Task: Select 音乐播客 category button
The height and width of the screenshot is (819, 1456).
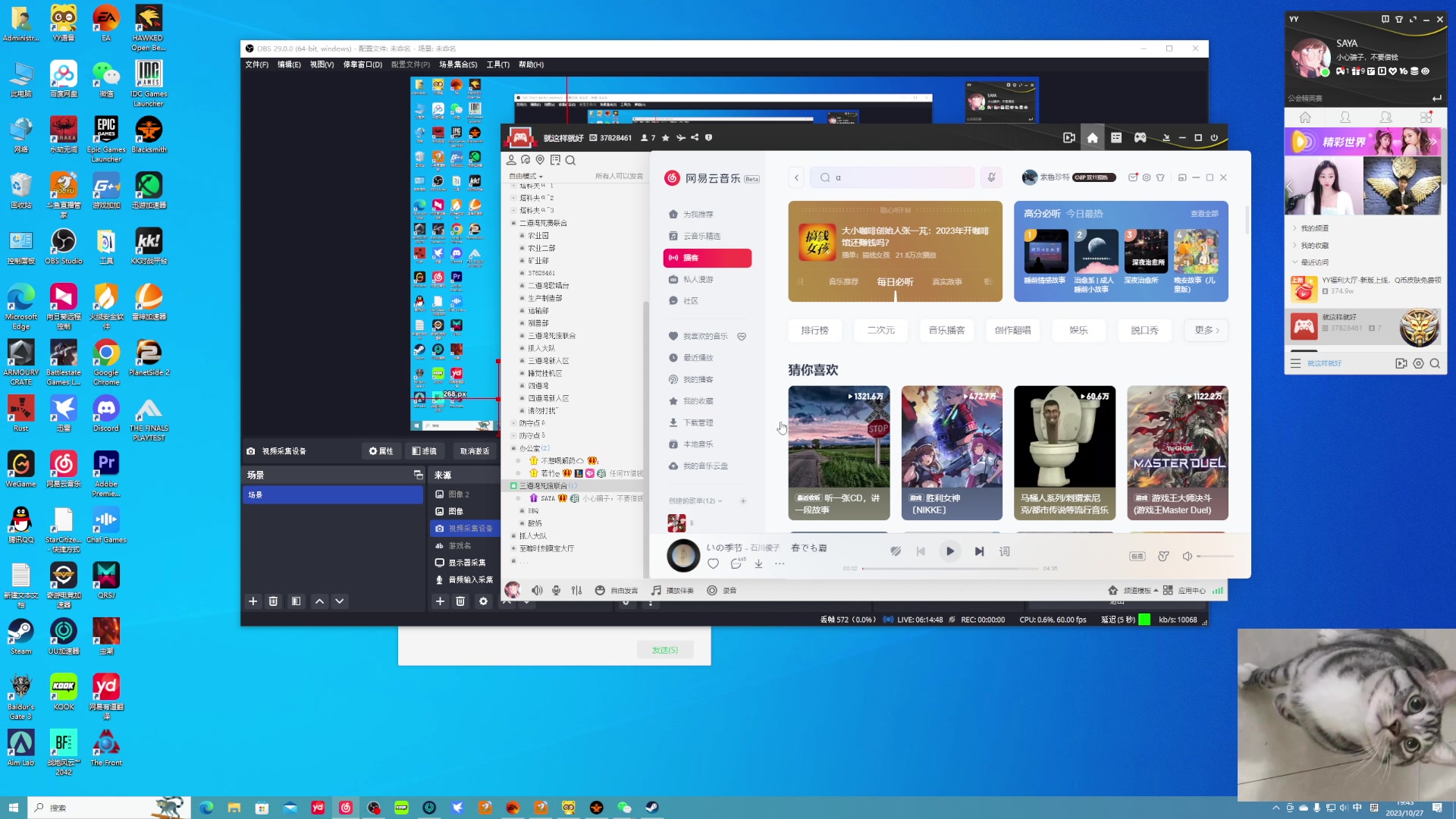Action: click(x=946, y=331)
